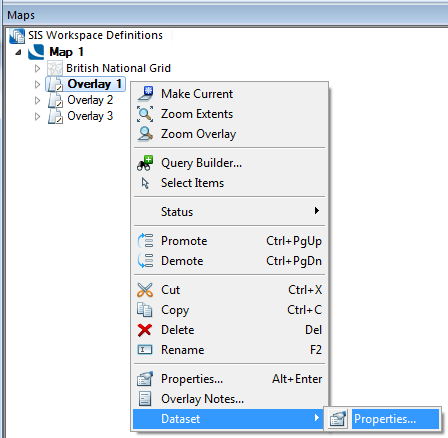This screenshot has width=448, height=438.
Task: Choose Rename from the context menu
Action: [x=229, y=350]
